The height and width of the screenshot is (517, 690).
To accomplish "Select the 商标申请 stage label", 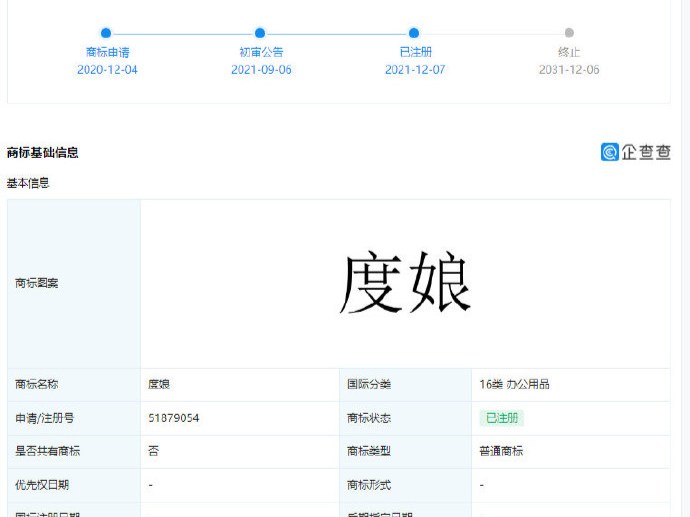I will click(x=107, y=52).
